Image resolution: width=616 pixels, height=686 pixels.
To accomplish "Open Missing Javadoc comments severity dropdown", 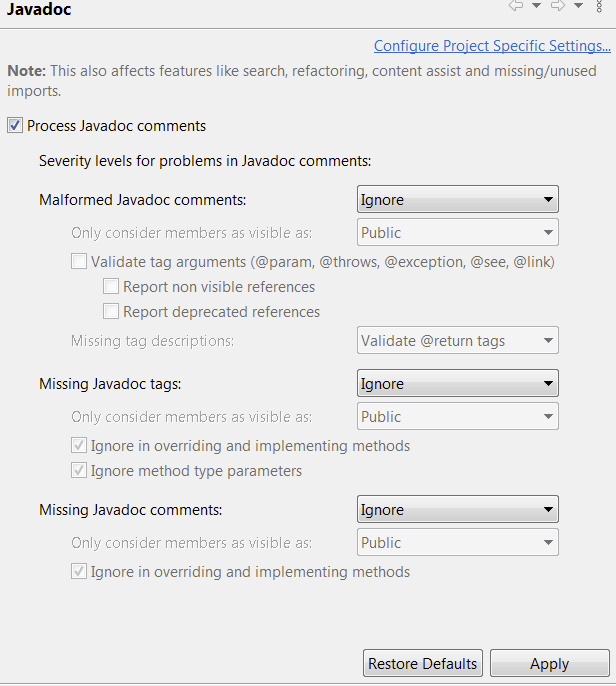I will click(458, 509).
